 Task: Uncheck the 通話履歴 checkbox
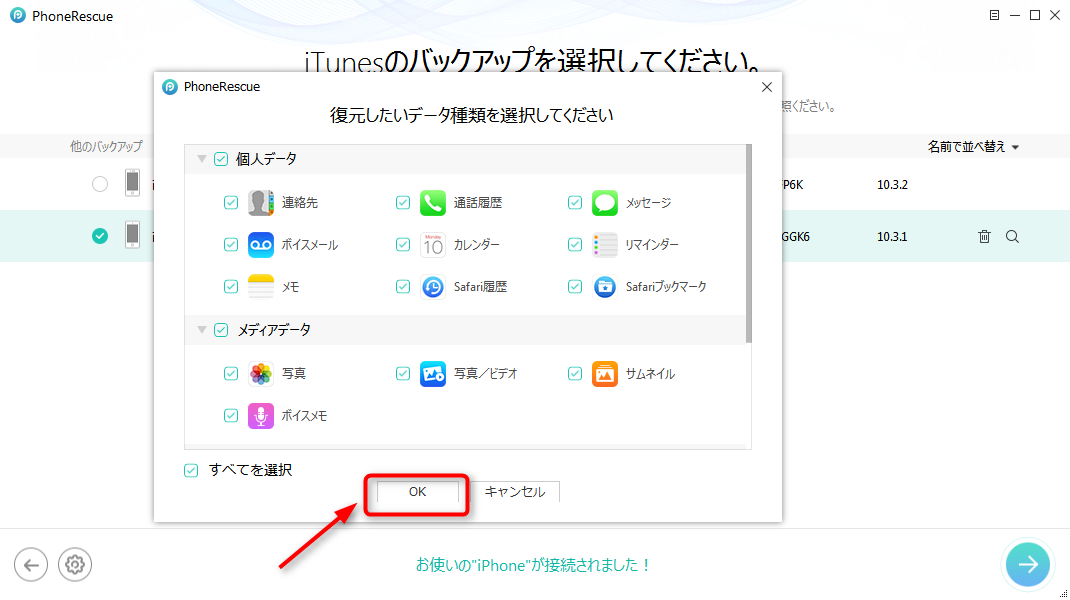tap(403, 203)
